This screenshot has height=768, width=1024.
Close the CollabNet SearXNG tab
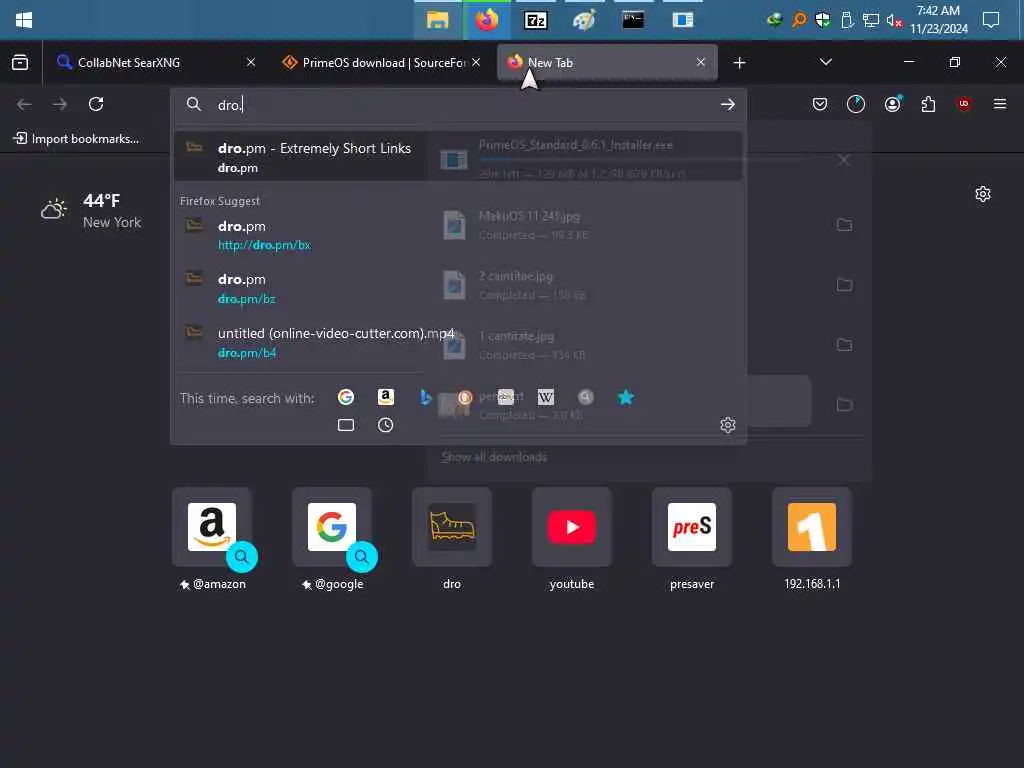click(x=251, y=62)
